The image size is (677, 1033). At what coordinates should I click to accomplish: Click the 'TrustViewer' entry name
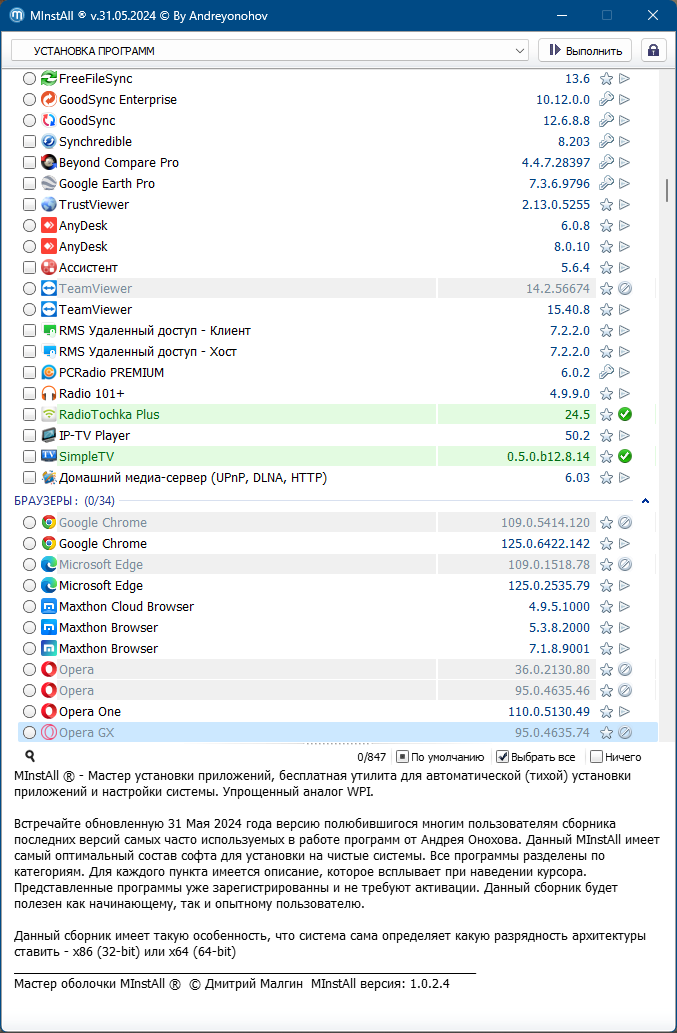click(94, 205)
